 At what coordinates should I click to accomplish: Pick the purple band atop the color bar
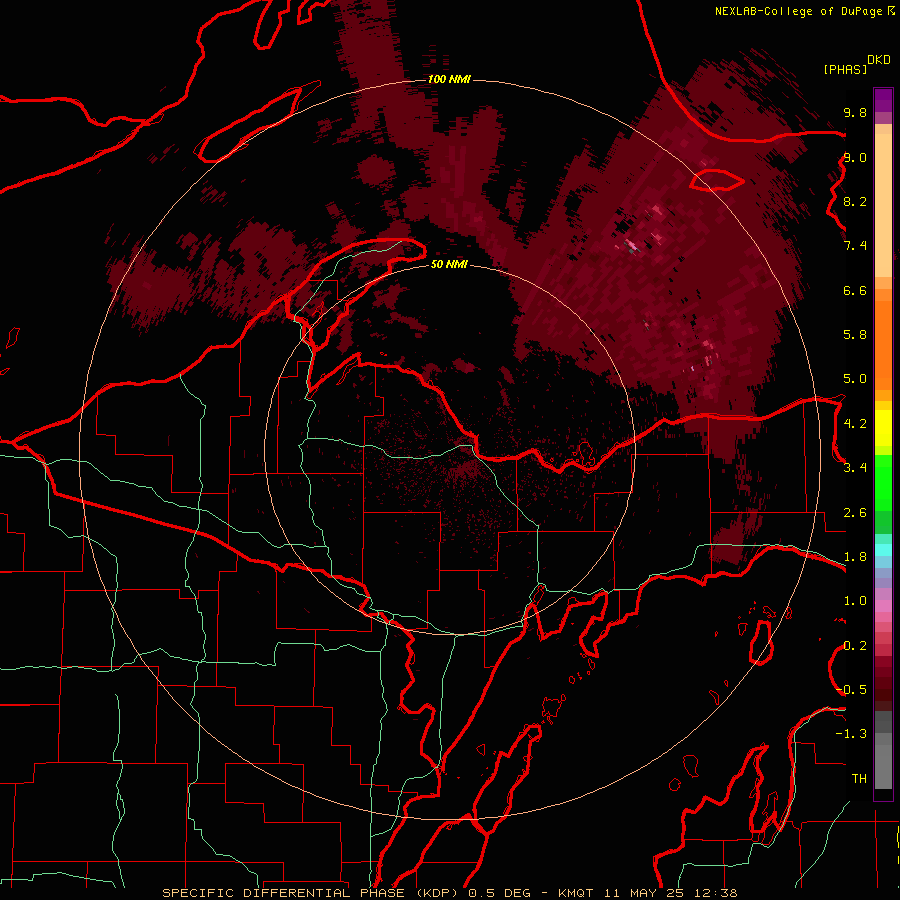[x=883, y=100]
